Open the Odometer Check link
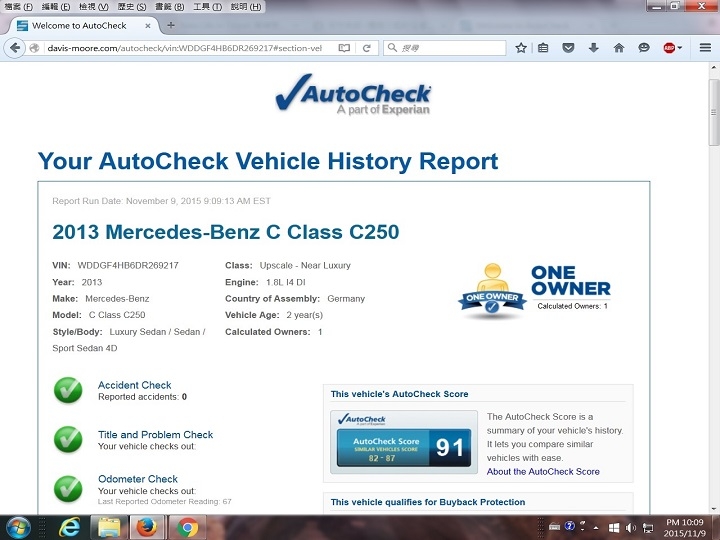Viewport: 720px width, 540px height. click(x=138, y=478)
